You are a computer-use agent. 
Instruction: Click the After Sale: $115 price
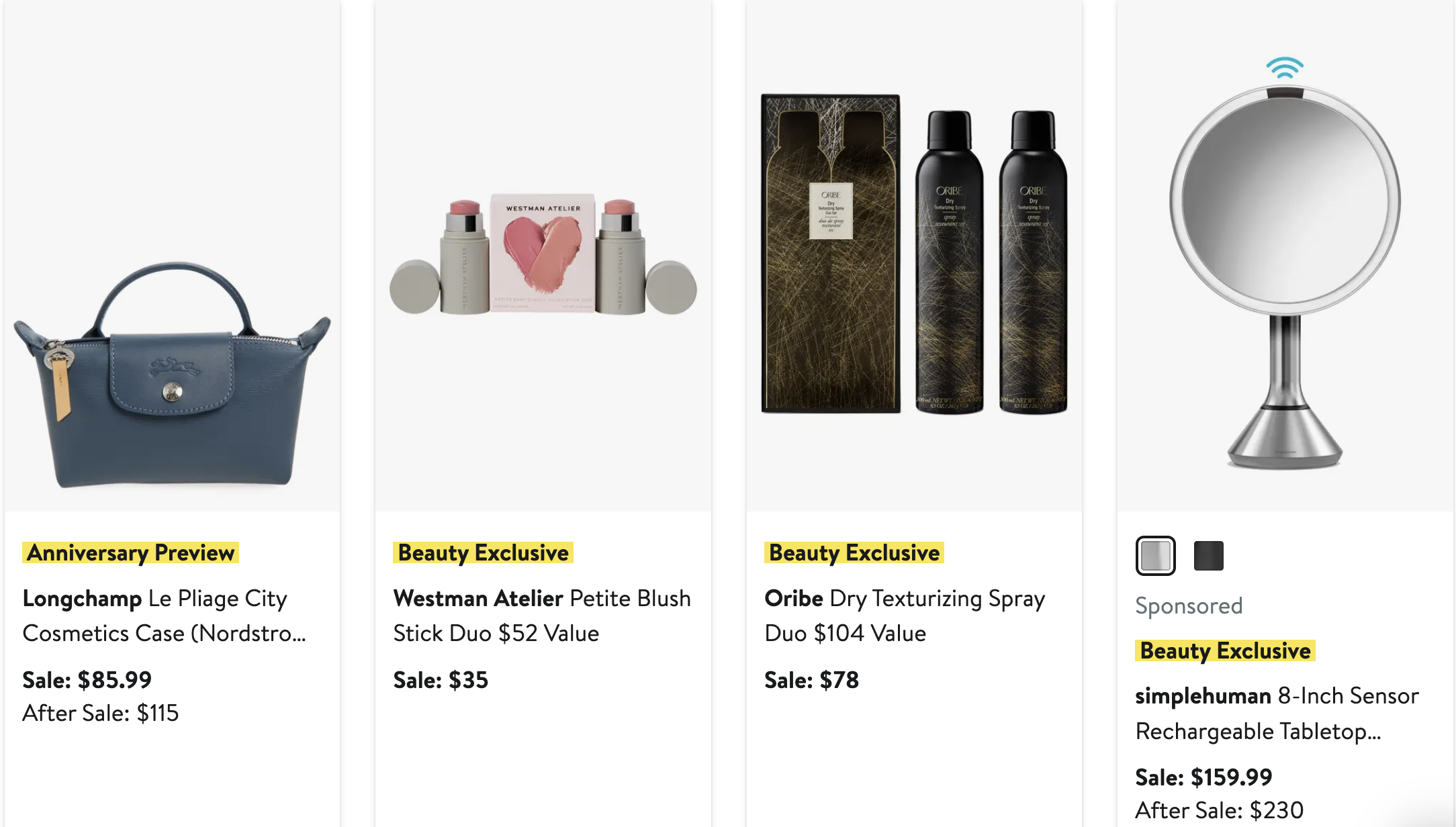tap(101, 713)
